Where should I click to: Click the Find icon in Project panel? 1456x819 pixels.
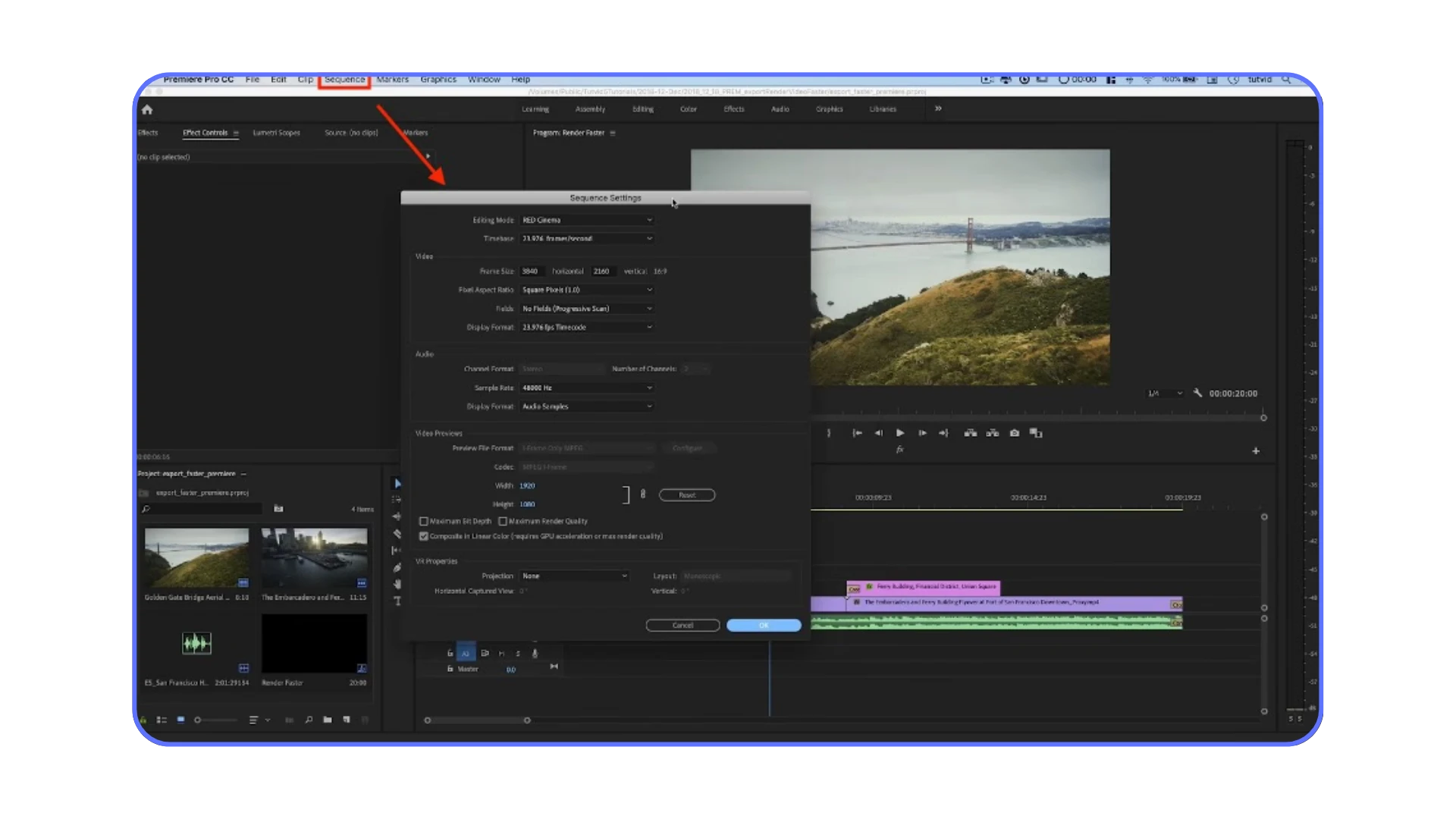(x=309, y=720)
